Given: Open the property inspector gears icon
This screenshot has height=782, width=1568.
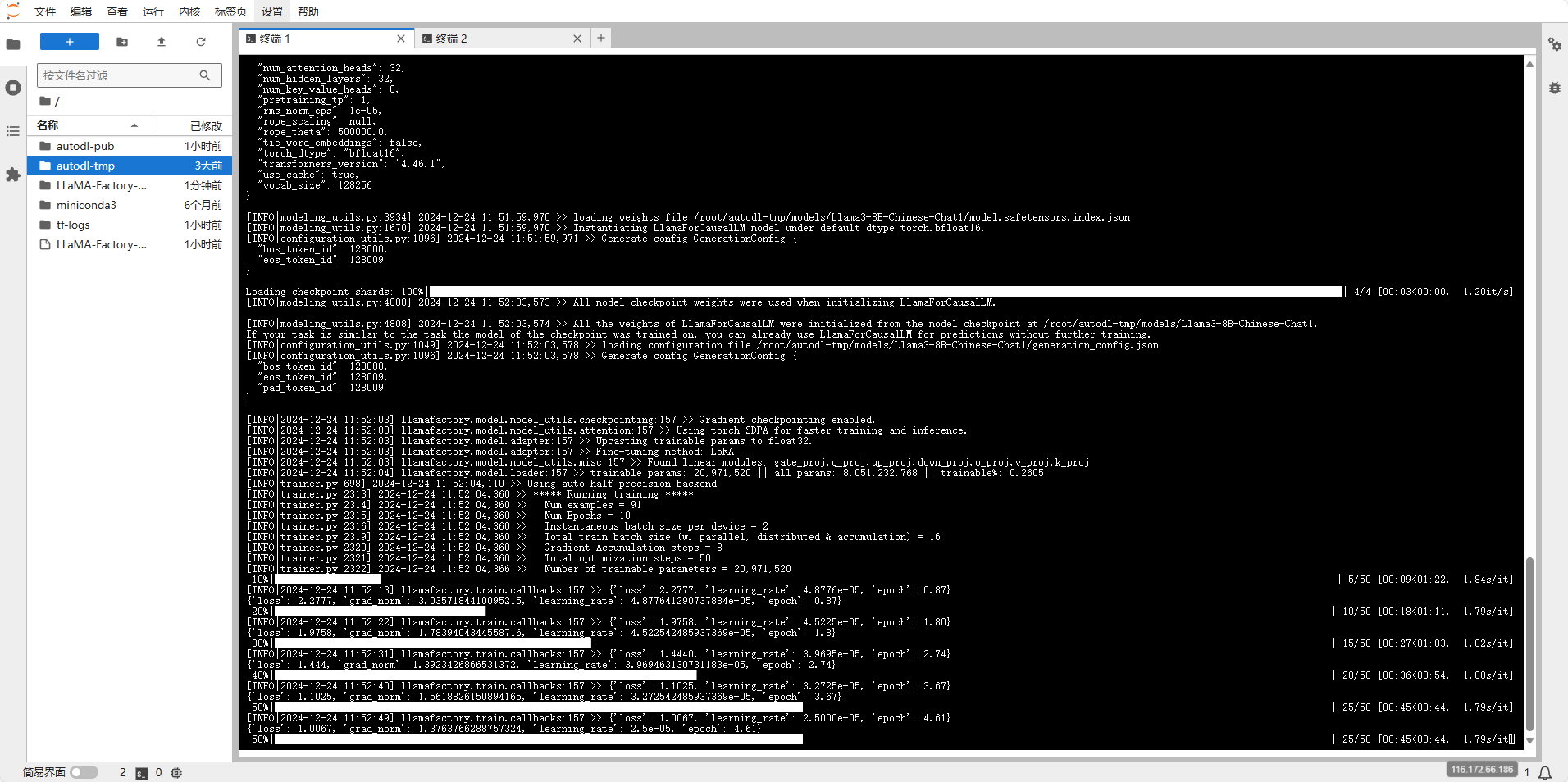Looking at the screenshot, I should click(x=1554, y=44).
